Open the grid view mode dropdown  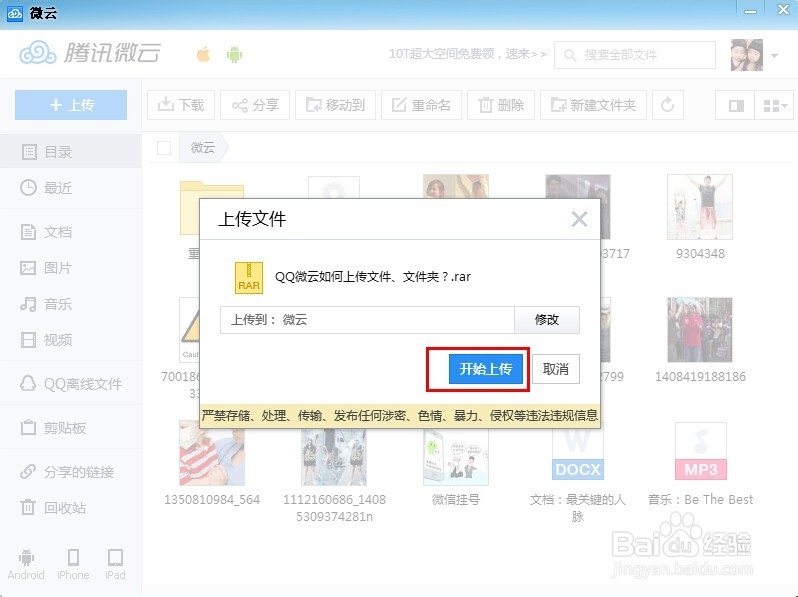tap(774, 105)
